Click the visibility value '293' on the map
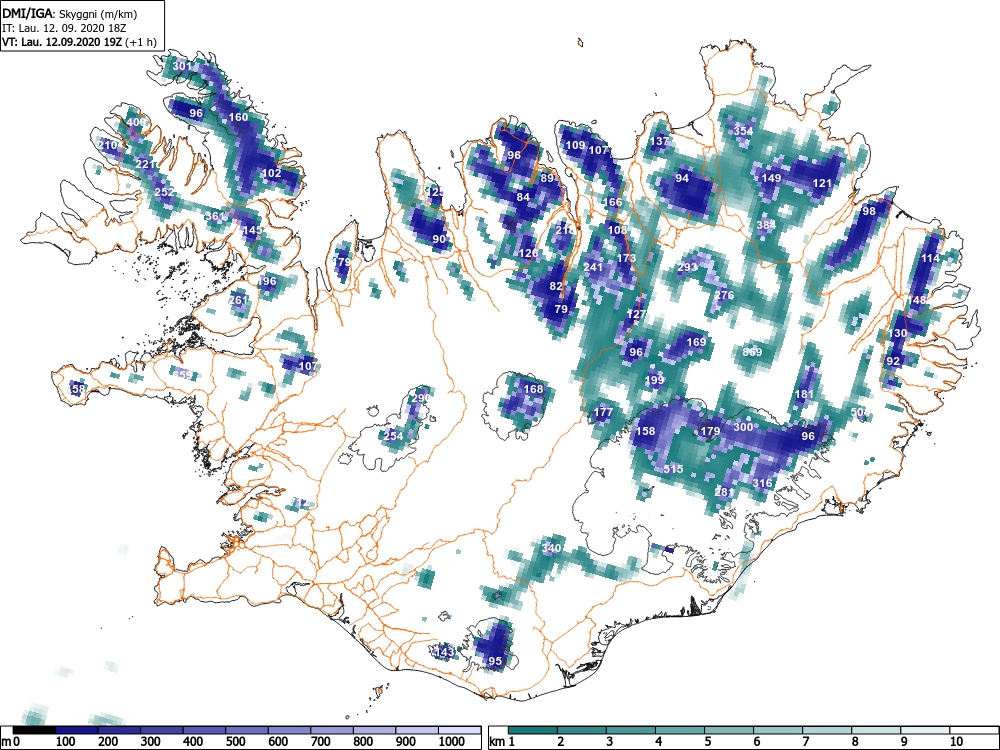The height and width of the screenshot is (750, 1000). (x=688, y=267)
